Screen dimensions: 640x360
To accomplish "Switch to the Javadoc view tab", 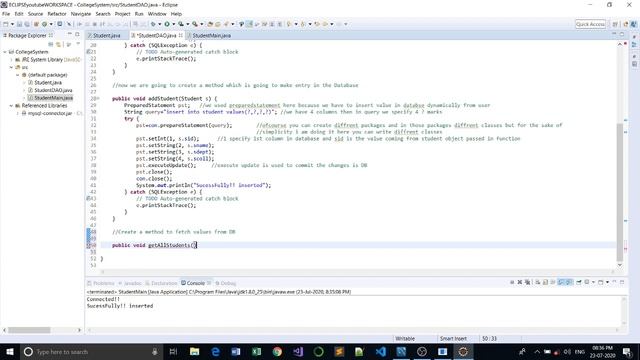I will point(130,283).
